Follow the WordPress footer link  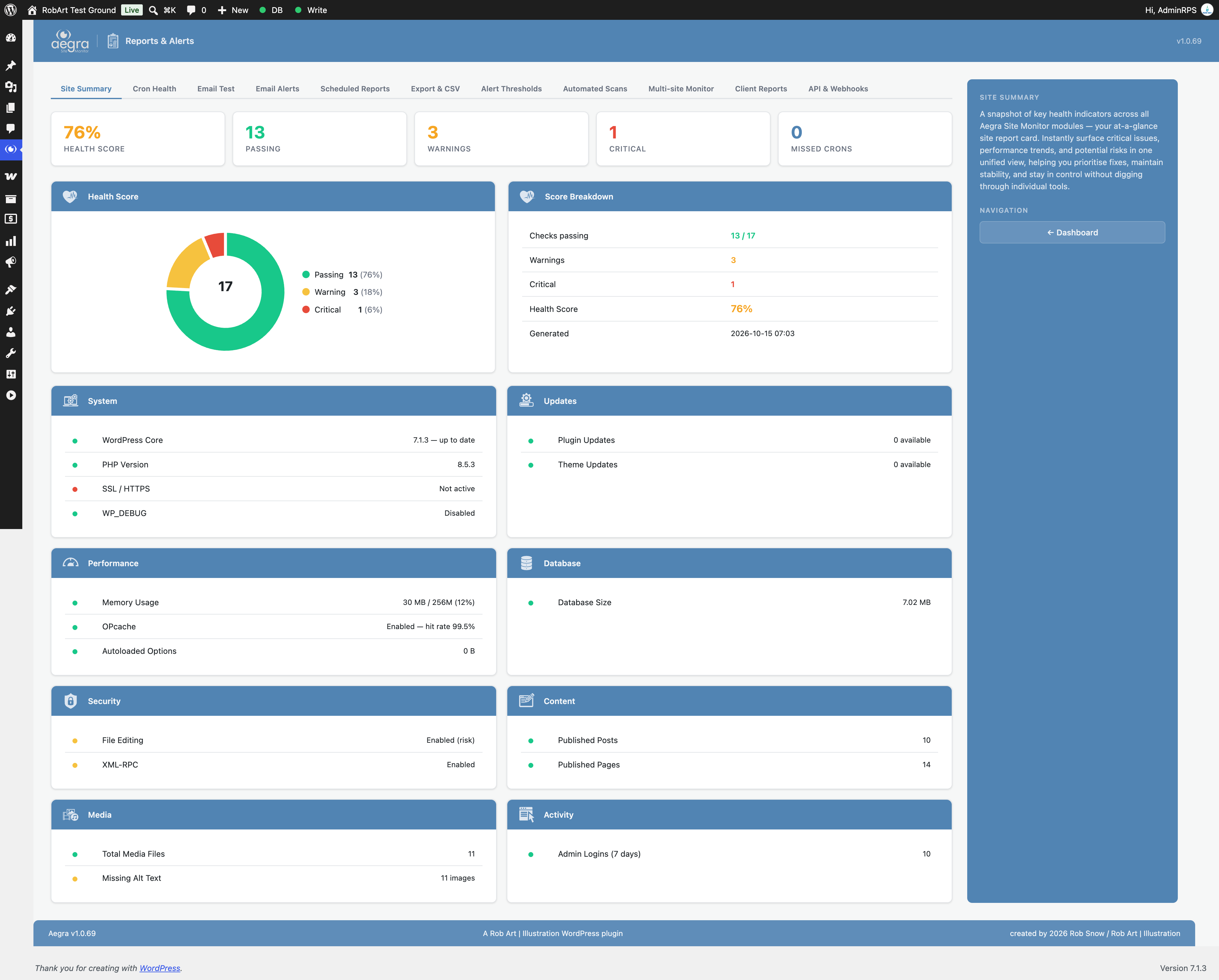(x=160, y=968)
